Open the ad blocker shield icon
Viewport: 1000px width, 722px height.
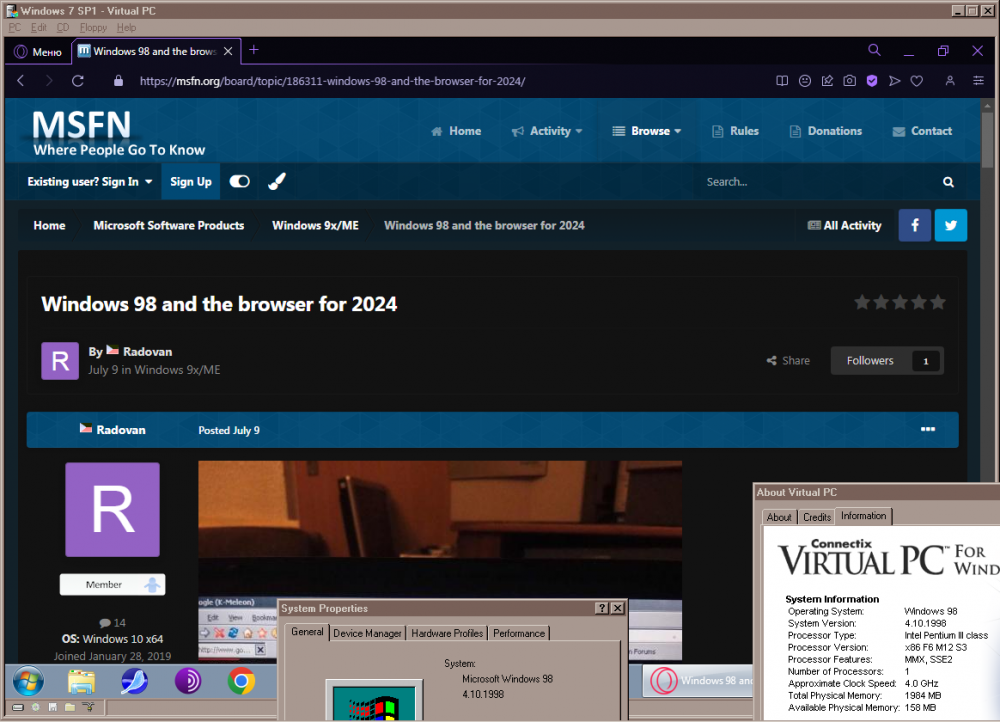pos(872,81)
